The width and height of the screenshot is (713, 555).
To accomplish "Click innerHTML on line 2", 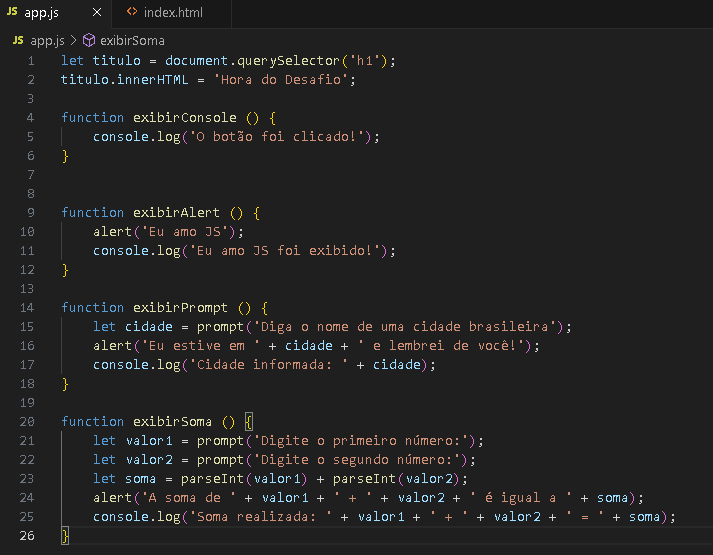I will click(152, 80).
